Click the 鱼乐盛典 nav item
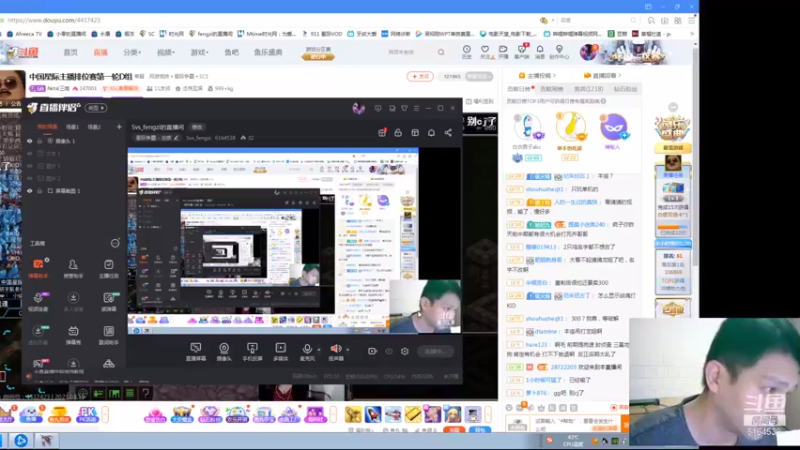 (268, 52)
